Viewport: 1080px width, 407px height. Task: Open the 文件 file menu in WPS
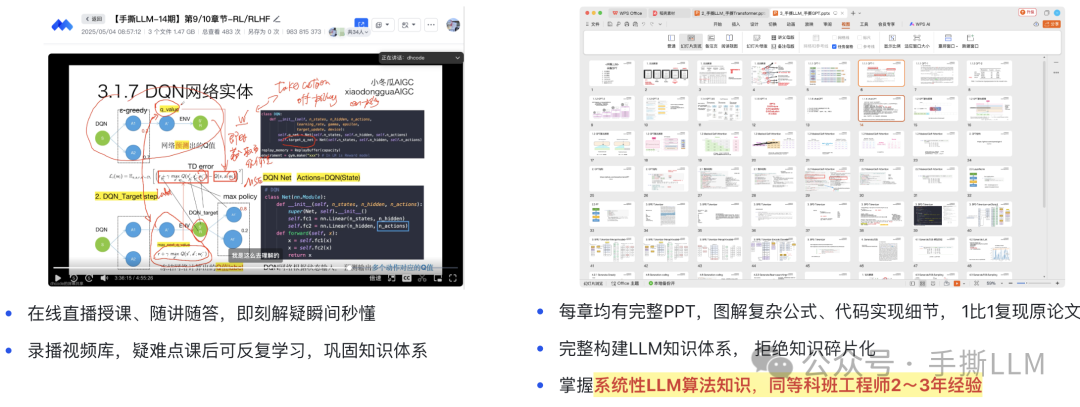pos(593,24)
